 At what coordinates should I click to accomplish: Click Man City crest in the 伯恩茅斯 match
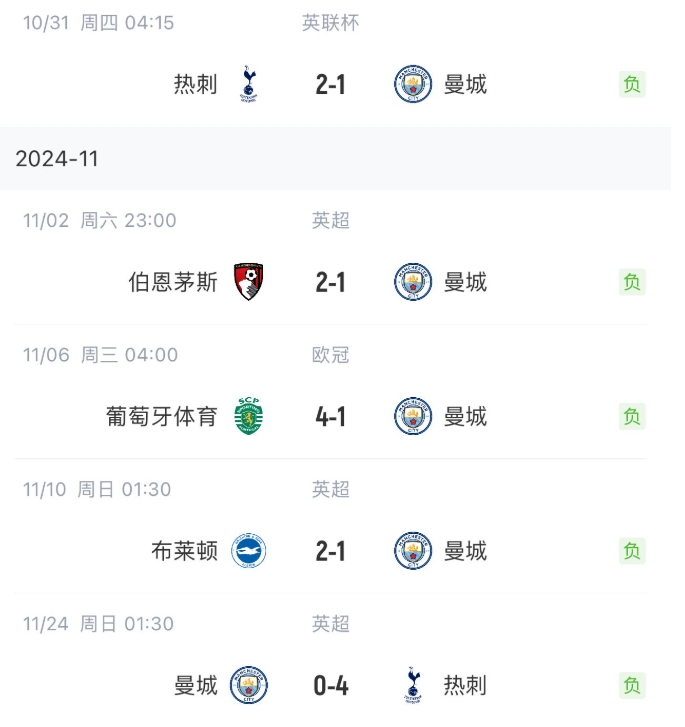[x=413, y=282]
